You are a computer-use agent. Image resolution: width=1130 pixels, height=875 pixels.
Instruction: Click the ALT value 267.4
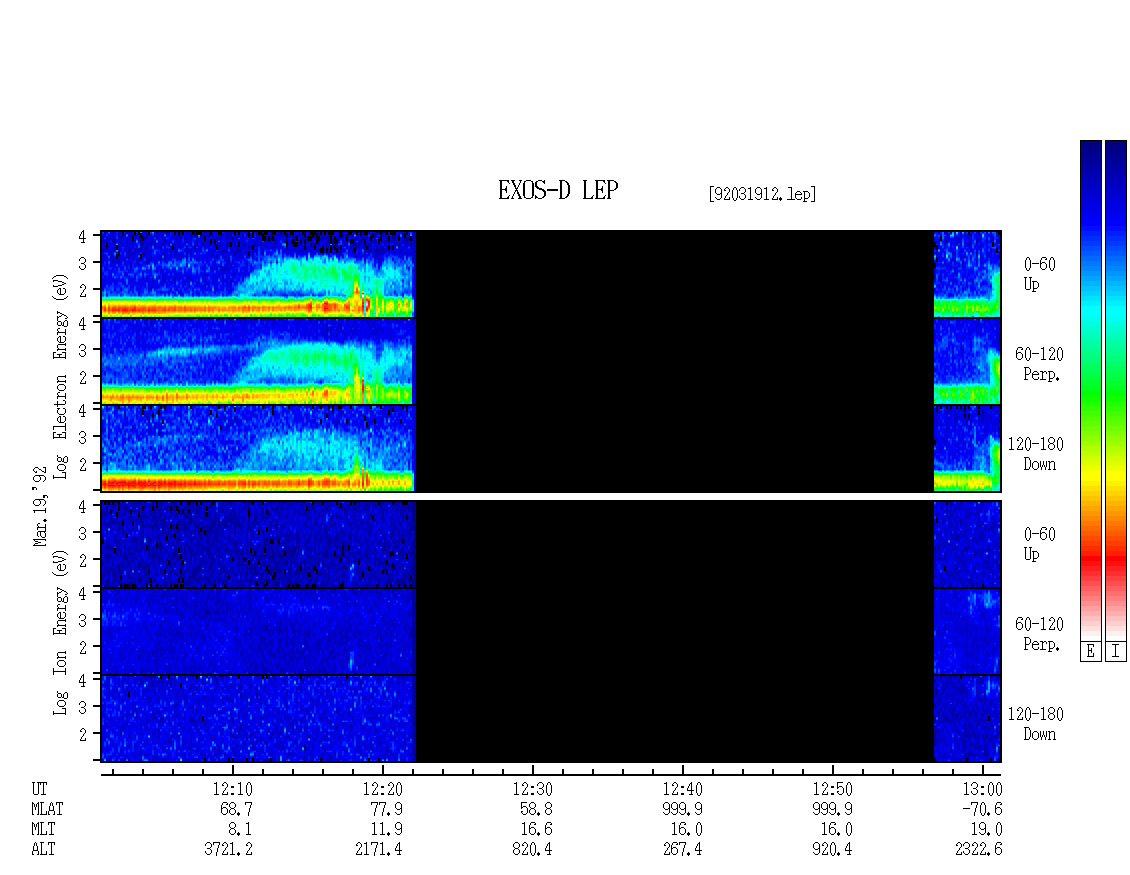point(682,850)
